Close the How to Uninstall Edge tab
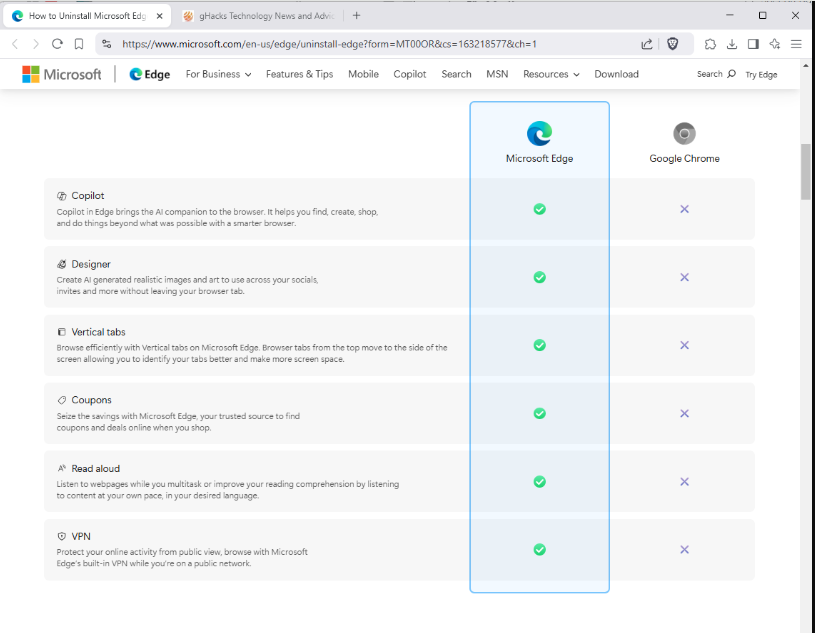815x633 pixels. coord(160,16)
